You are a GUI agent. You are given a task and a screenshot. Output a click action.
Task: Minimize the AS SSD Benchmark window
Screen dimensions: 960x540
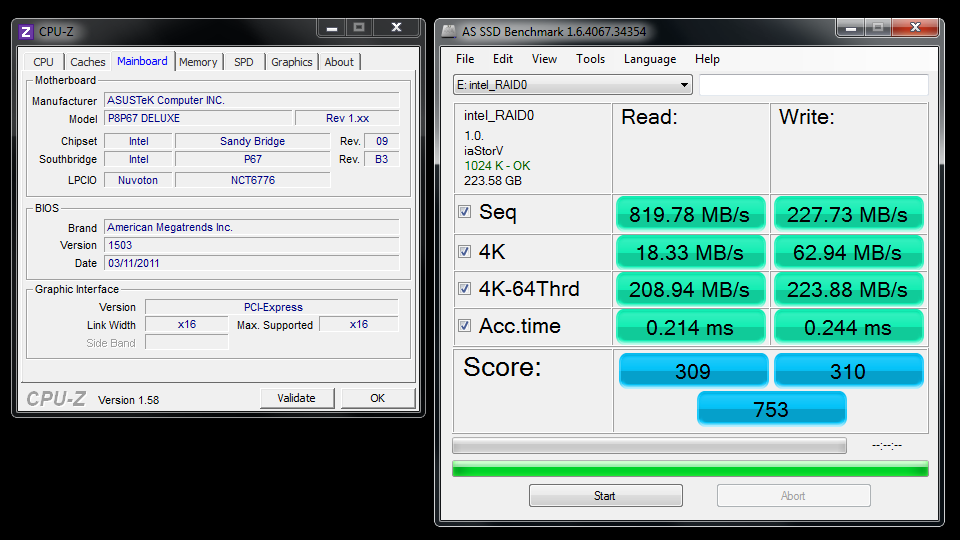(850, 28)
